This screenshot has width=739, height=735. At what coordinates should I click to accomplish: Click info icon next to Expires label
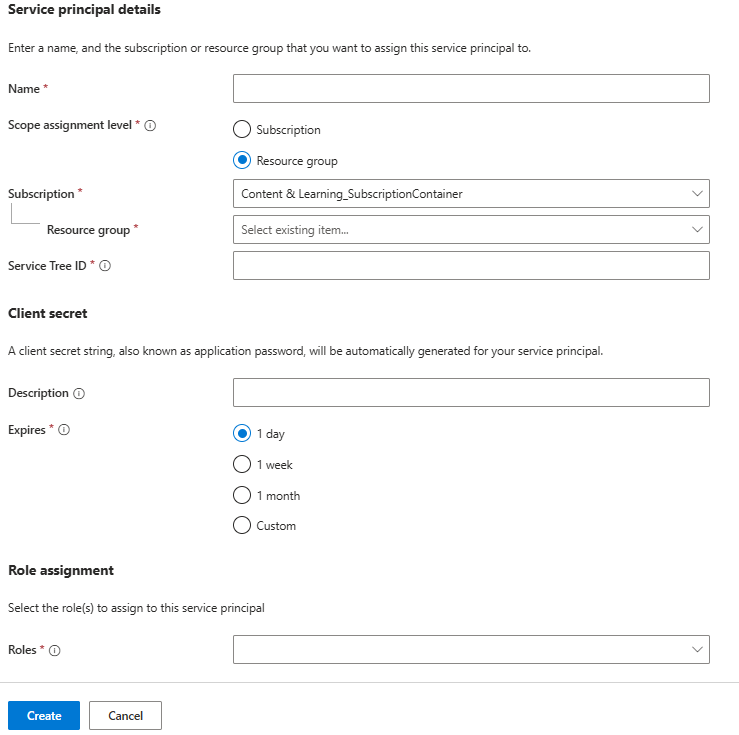coord(64,430)
